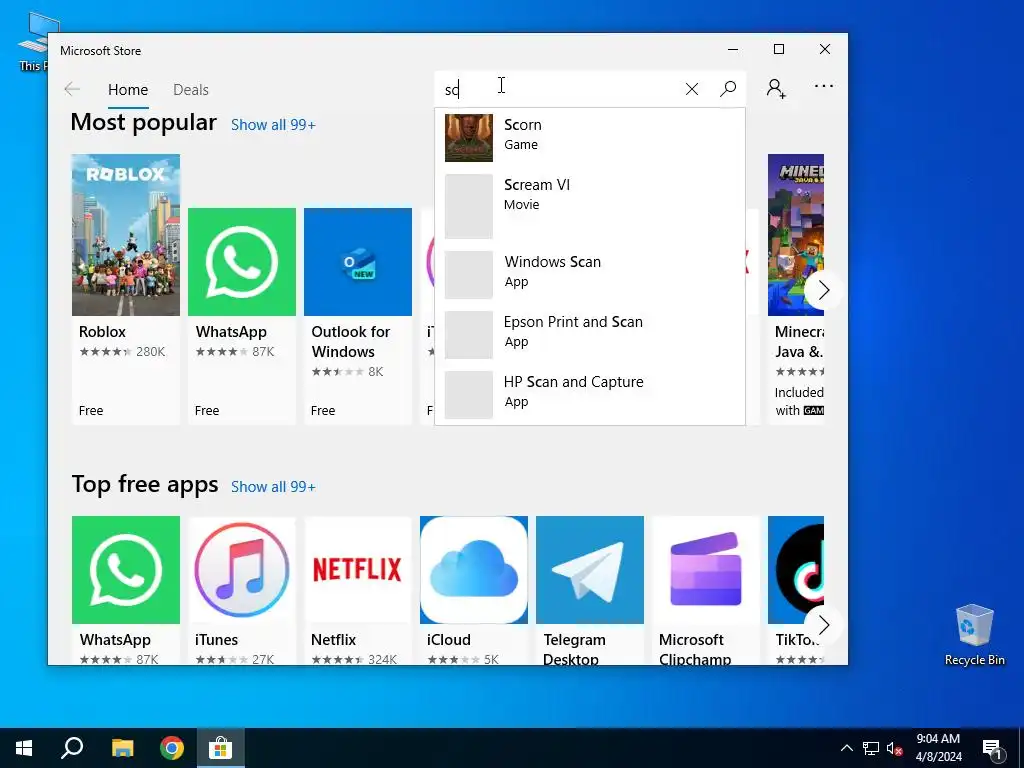Open the Windows Start menu
The image size is (1024, 768).
24,748
